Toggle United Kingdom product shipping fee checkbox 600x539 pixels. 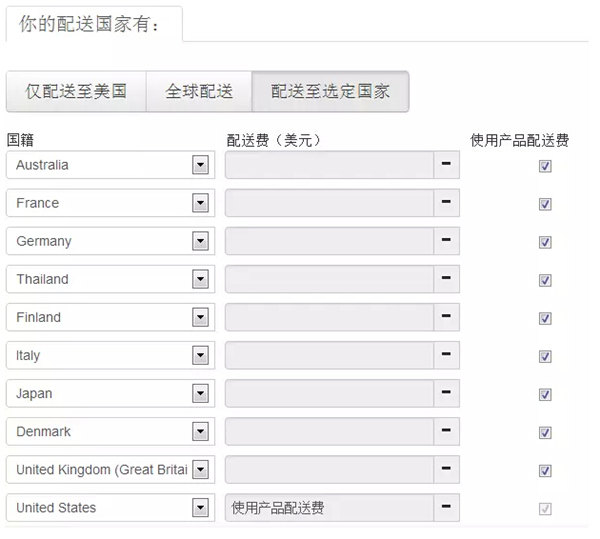(x=545, y=471)
